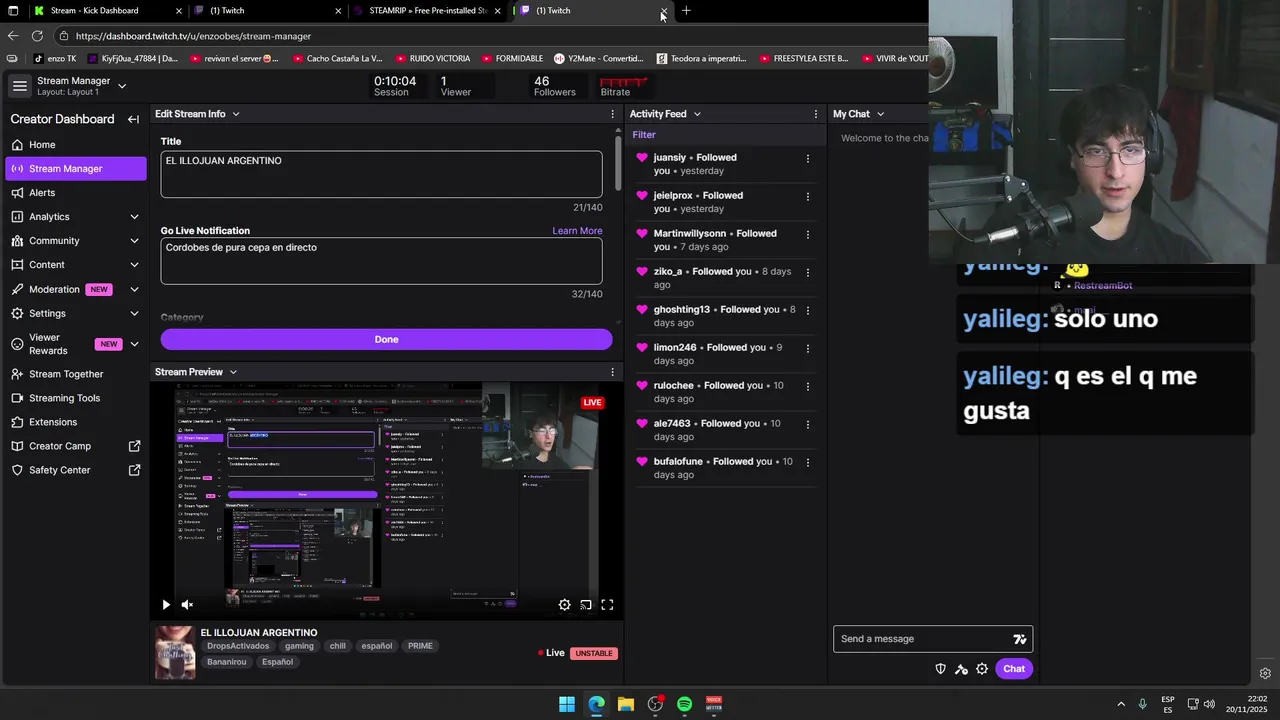Collapse the Creator Dashboard sidebar
The width and height of the screenshot is (1280, 720).
(x=133, y=119)
